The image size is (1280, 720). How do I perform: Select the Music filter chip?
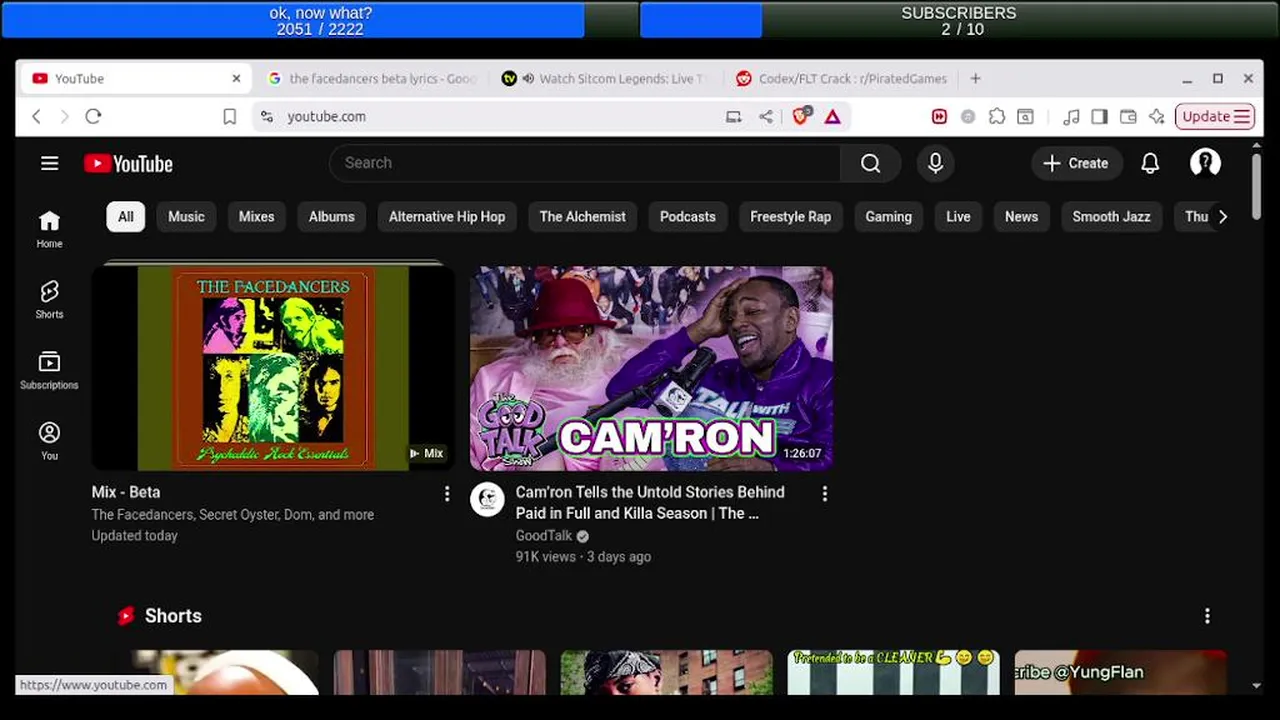186,217
